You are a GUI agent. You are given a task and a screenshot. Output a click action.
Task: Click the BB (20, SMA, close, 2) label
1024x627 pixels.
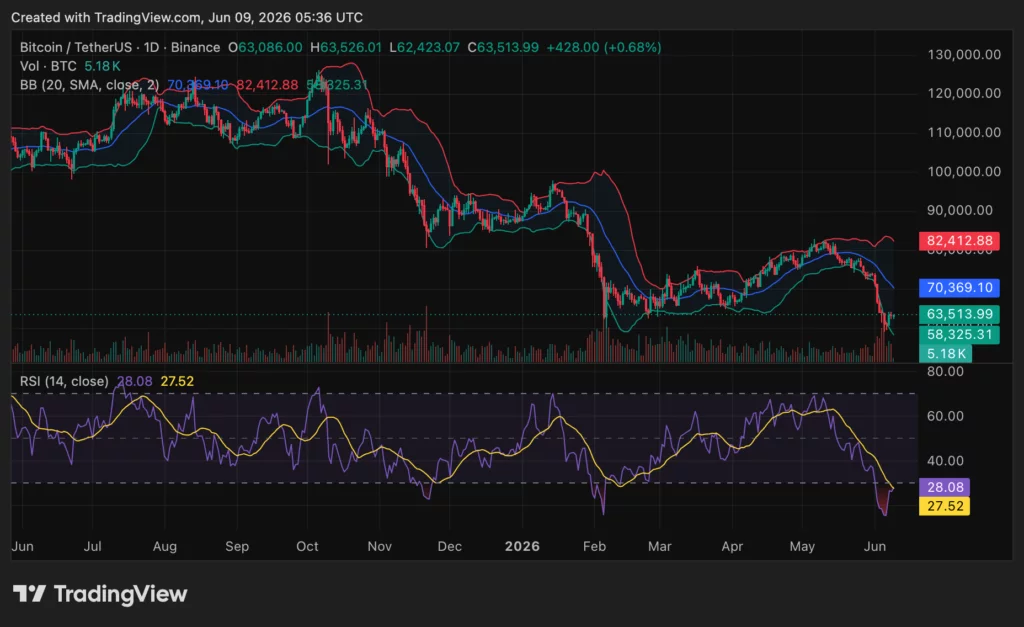89,85
